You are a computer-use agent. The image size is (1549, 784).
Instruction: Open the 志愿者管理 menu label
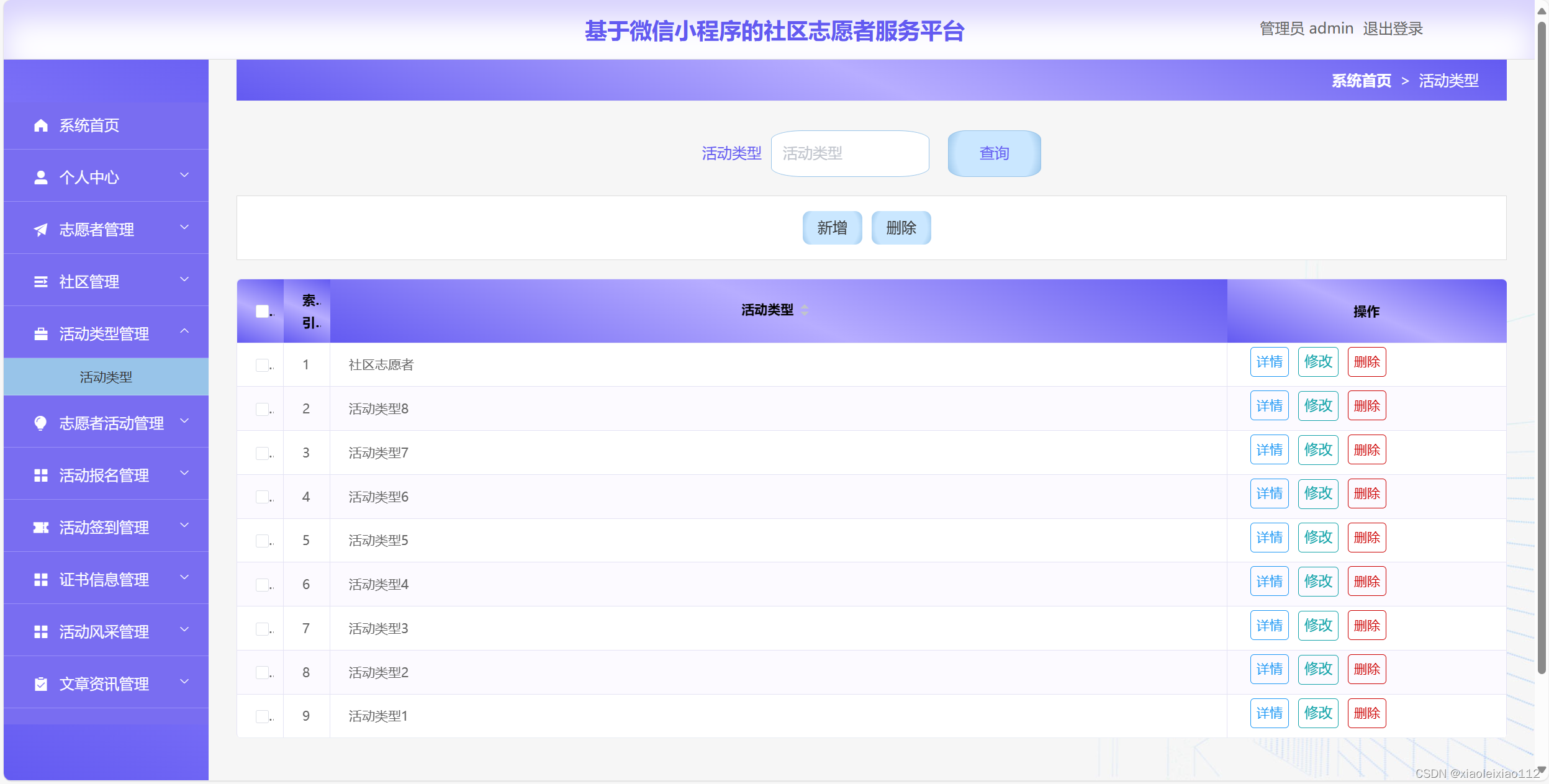click(x=97, y=230)
